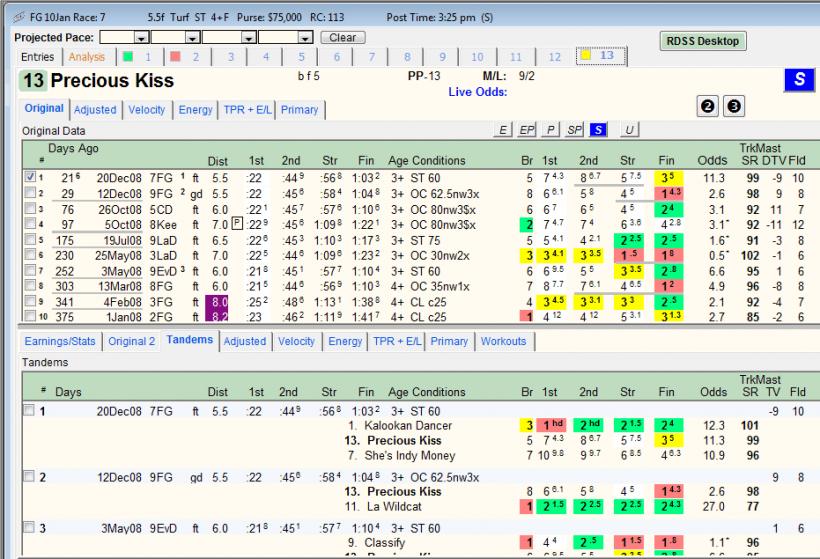Select horse tab 4
This screenshot has height=559, width=820.
266,56
